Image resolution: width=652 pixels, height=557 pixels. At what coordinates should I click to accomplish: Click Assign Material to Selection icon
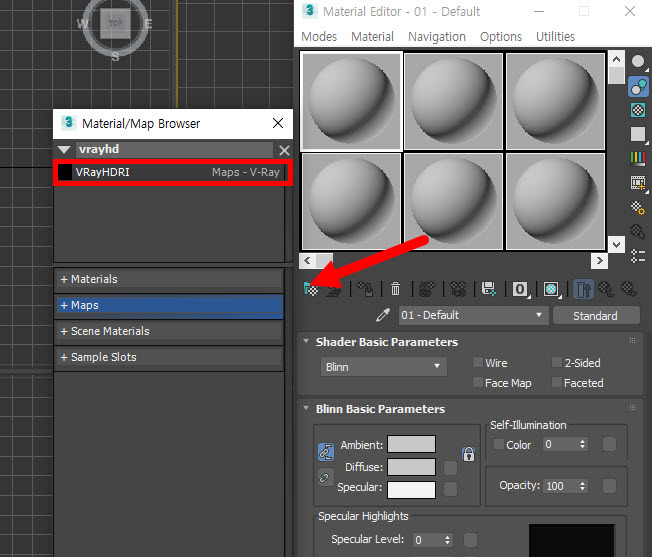click(365, 289)
